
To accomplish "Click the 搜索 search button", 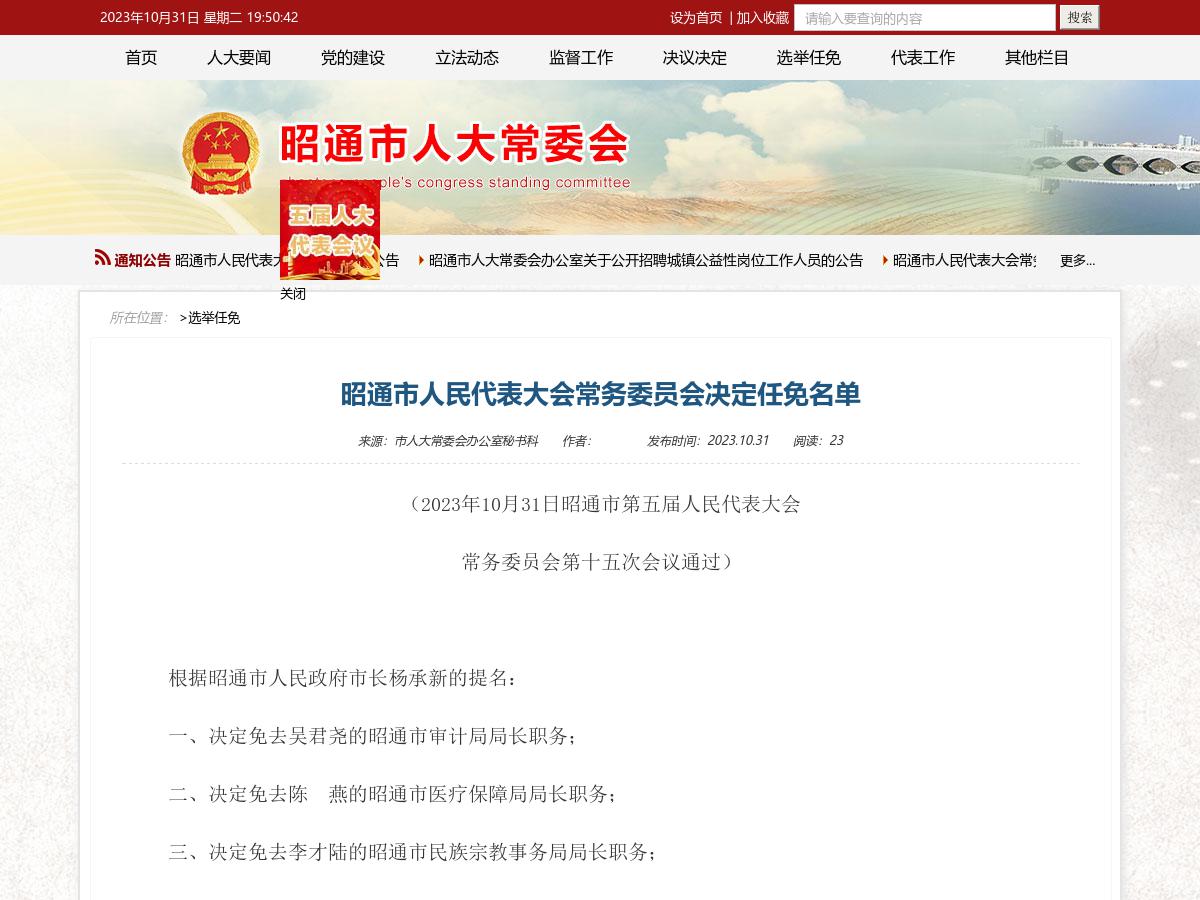I will tap(1077, 17).
